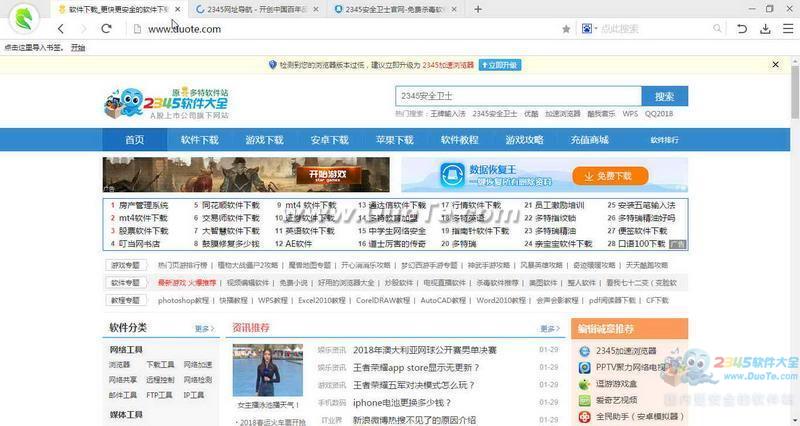The image size is (800, 426).
Task: Click the 立即升级 upgrade button
Action: (x=499, y=65)
